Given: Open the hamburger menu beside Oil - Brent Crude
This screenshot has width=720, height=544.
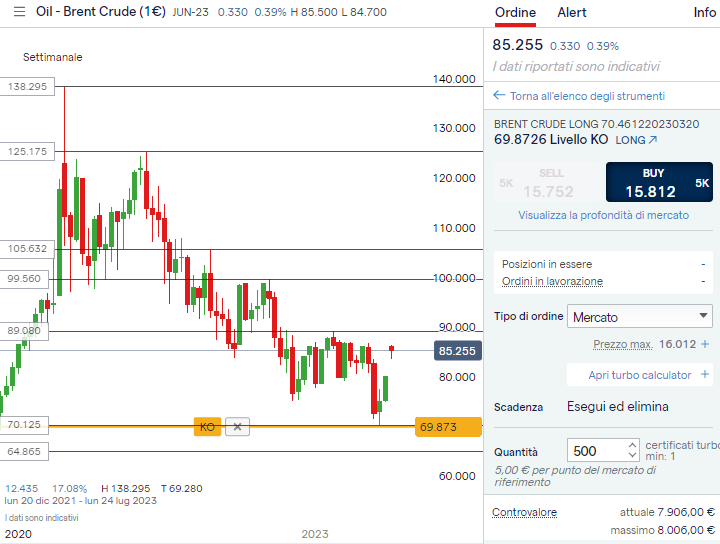Looking at the screenshot, I should point(18,12).
